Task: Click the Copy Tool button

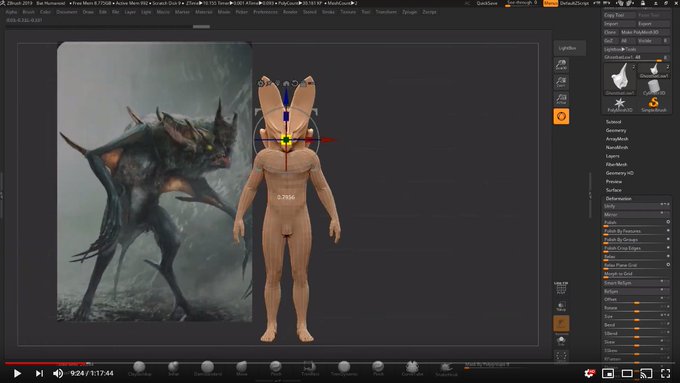Action: pos(619,15)
